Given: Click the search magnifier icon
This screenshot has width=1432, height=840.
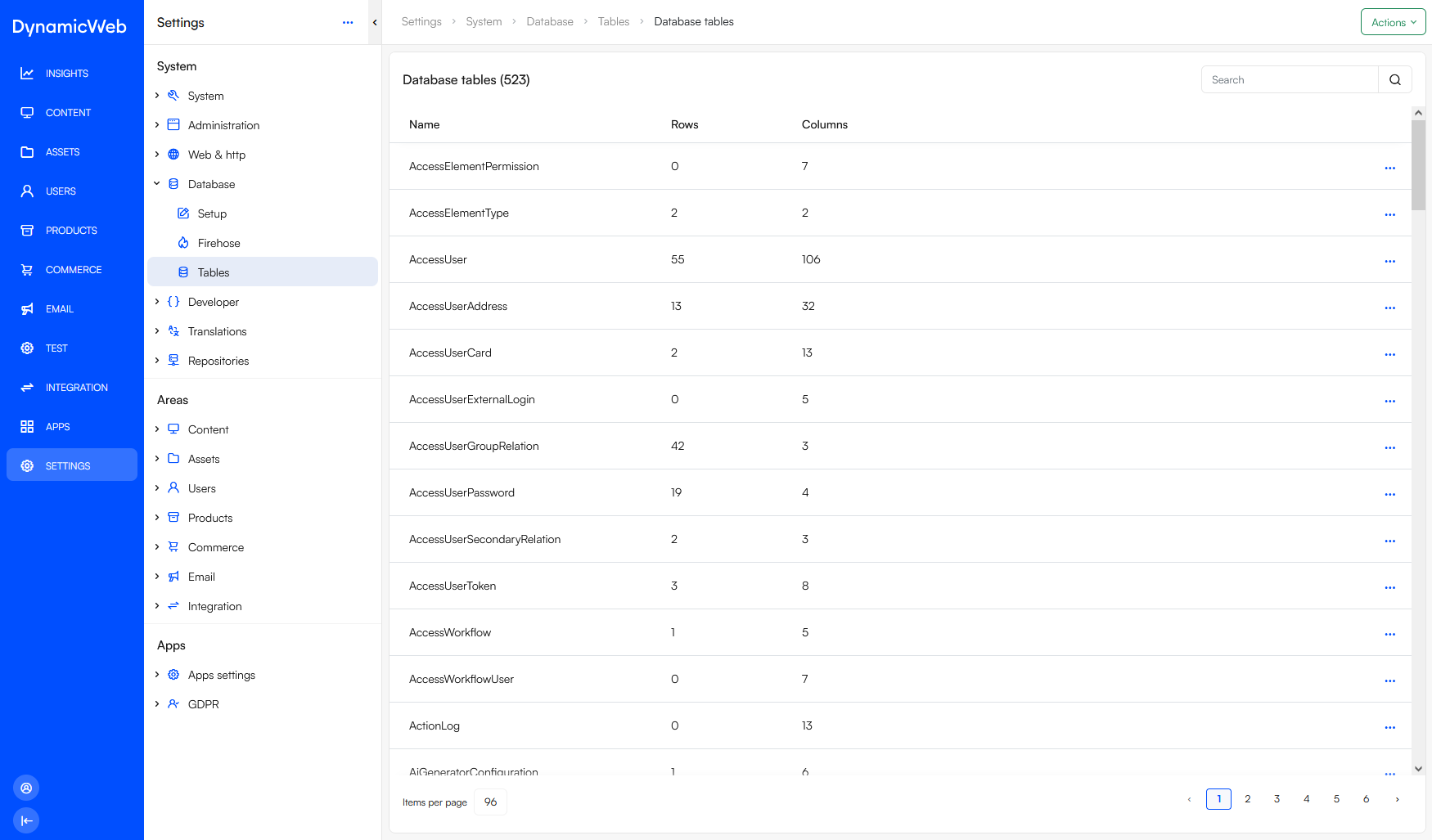Looking at the screenshot, I should pyautogui.click(x=1395, y=79).
